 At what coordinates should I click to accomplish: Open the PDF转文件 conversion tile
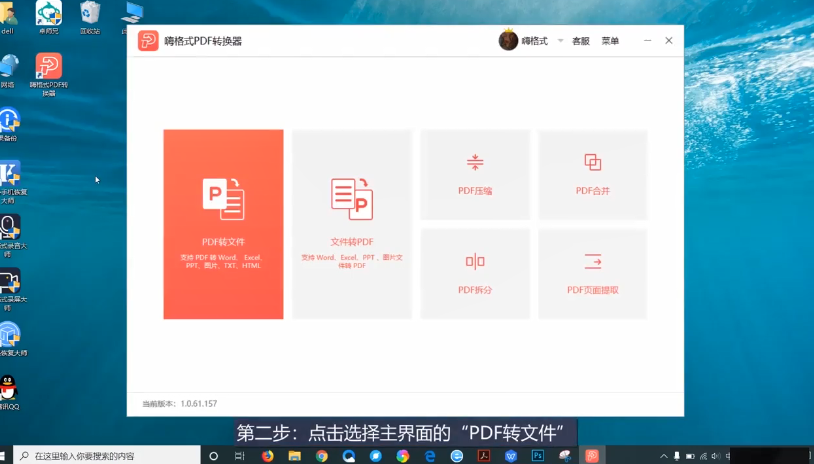223,224
